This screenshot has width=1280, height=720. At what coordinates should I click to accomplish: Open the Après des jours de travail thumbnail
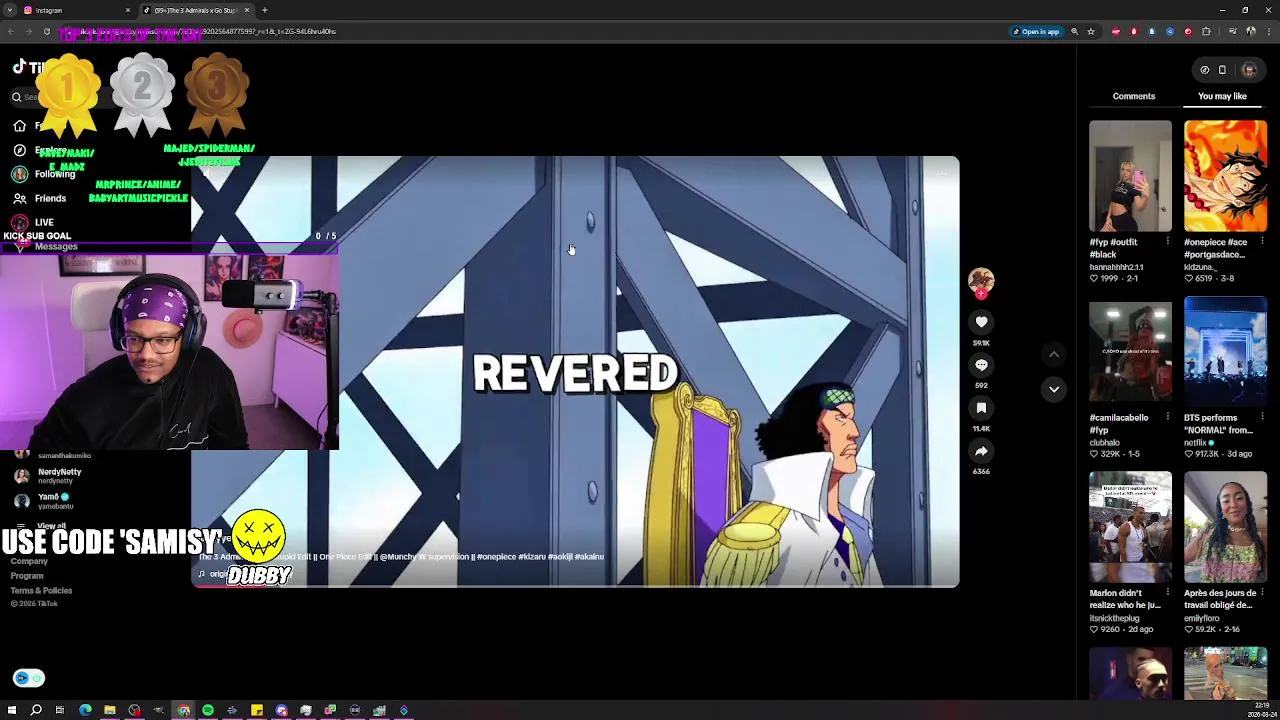coord(1225,527)
